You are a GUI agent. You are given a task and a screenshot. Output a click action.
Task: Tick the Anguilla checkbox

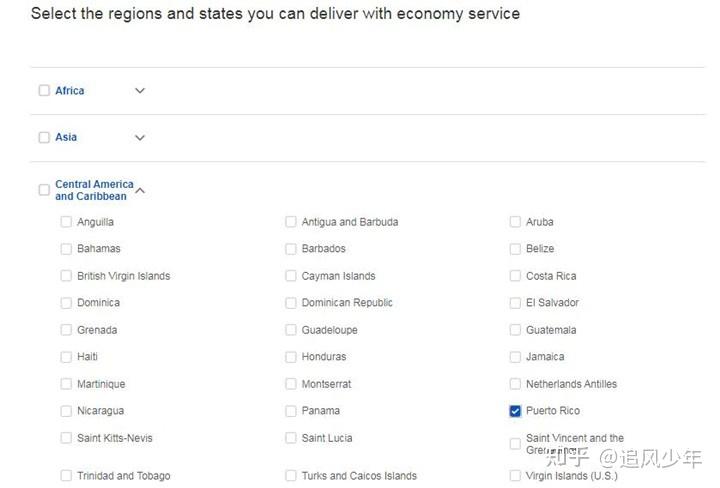[66, 222]
